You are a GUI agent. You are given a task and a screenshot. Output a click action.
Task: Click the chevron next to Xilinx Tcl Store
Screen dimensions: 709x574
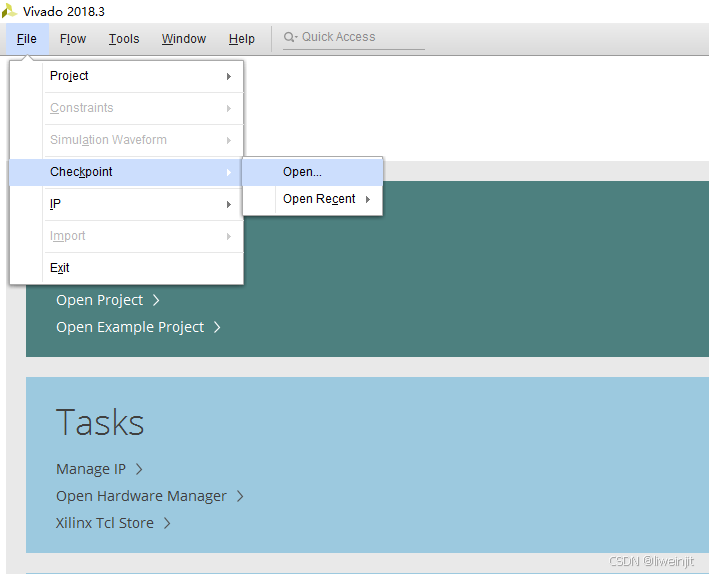pos(167,523)
